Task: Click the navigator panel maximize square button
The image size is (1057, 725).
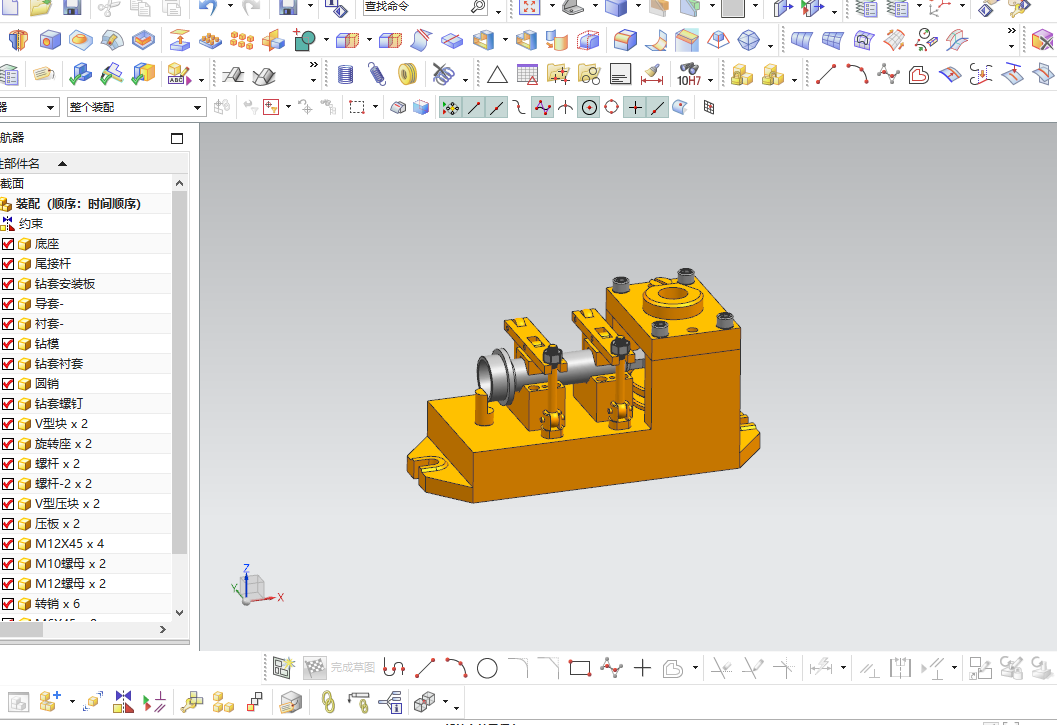Action: [x=177, y=139]
